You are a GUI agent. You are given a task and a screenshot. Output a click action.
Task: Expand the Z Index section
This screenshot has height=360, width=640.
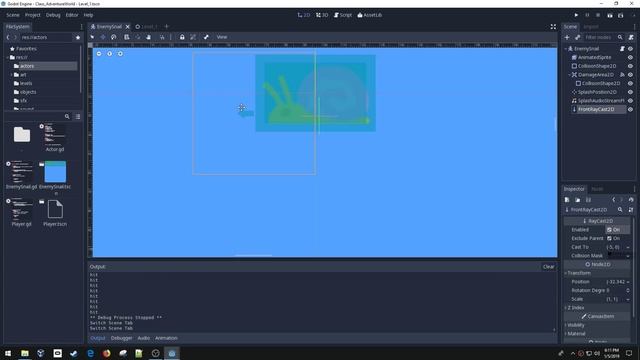576,308
